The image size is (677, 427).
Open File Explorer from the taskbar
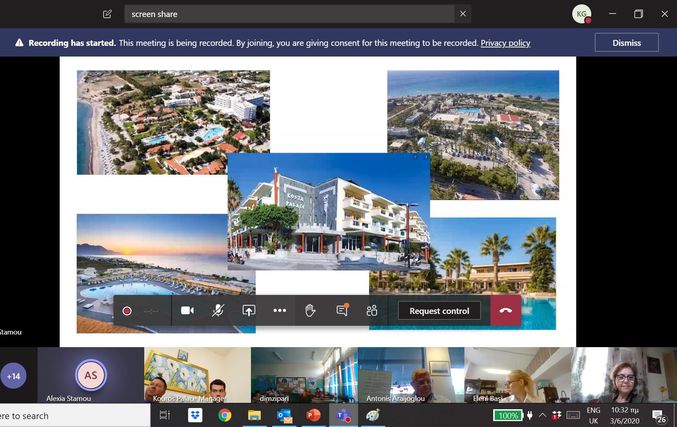254,415
